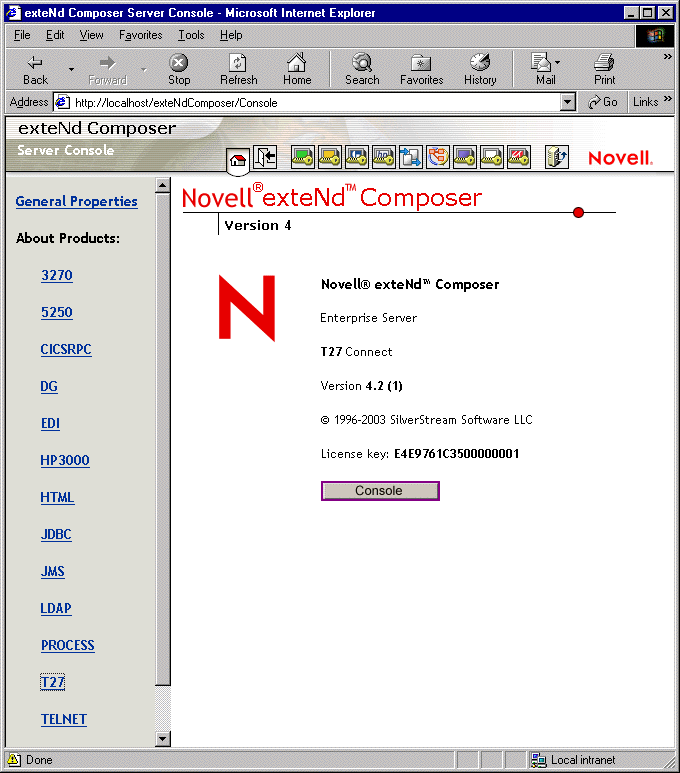Screen dimensions: 680x773
Task: Open the red-screen terminal key icon
Action: pyautogui.click(x=519, y=157)
